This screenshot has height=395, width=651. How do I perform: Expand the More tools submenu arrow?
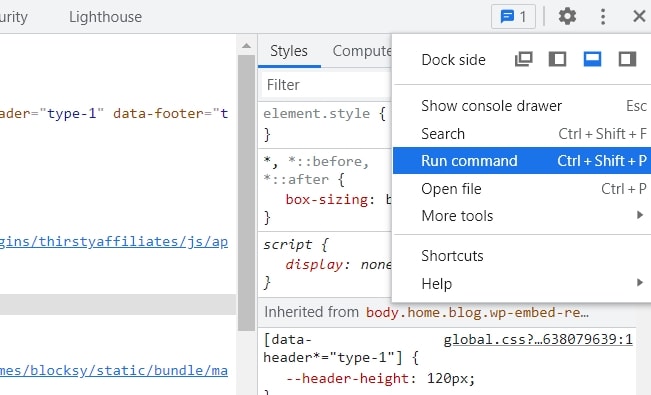point(640,215)
